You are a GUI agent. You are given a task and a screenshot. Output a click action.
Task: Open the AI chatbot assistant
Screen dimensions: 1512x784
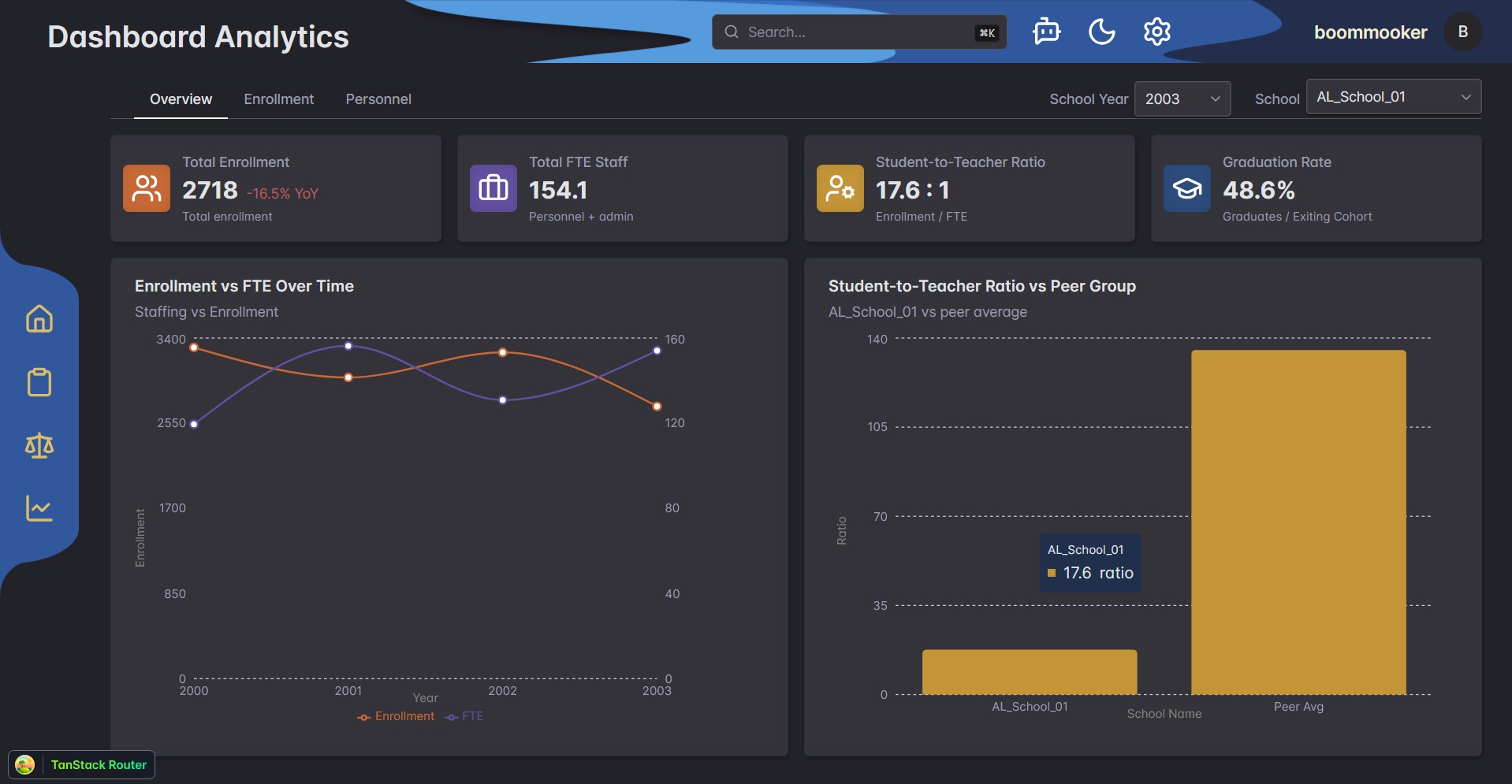pos(1047,32)
